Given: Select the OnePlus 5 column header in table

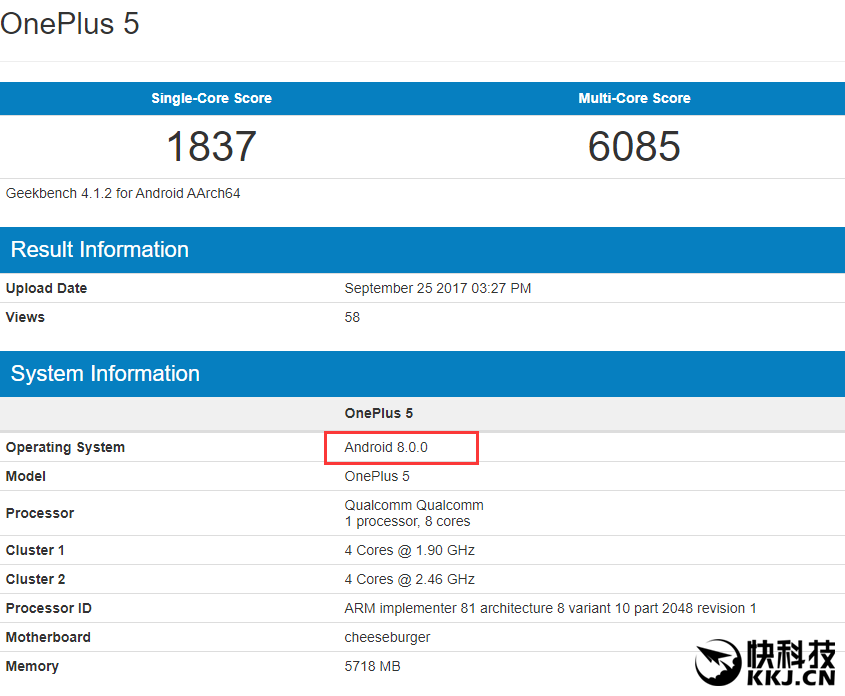Looking at the screenshot, I should click(x=379, y=413).
